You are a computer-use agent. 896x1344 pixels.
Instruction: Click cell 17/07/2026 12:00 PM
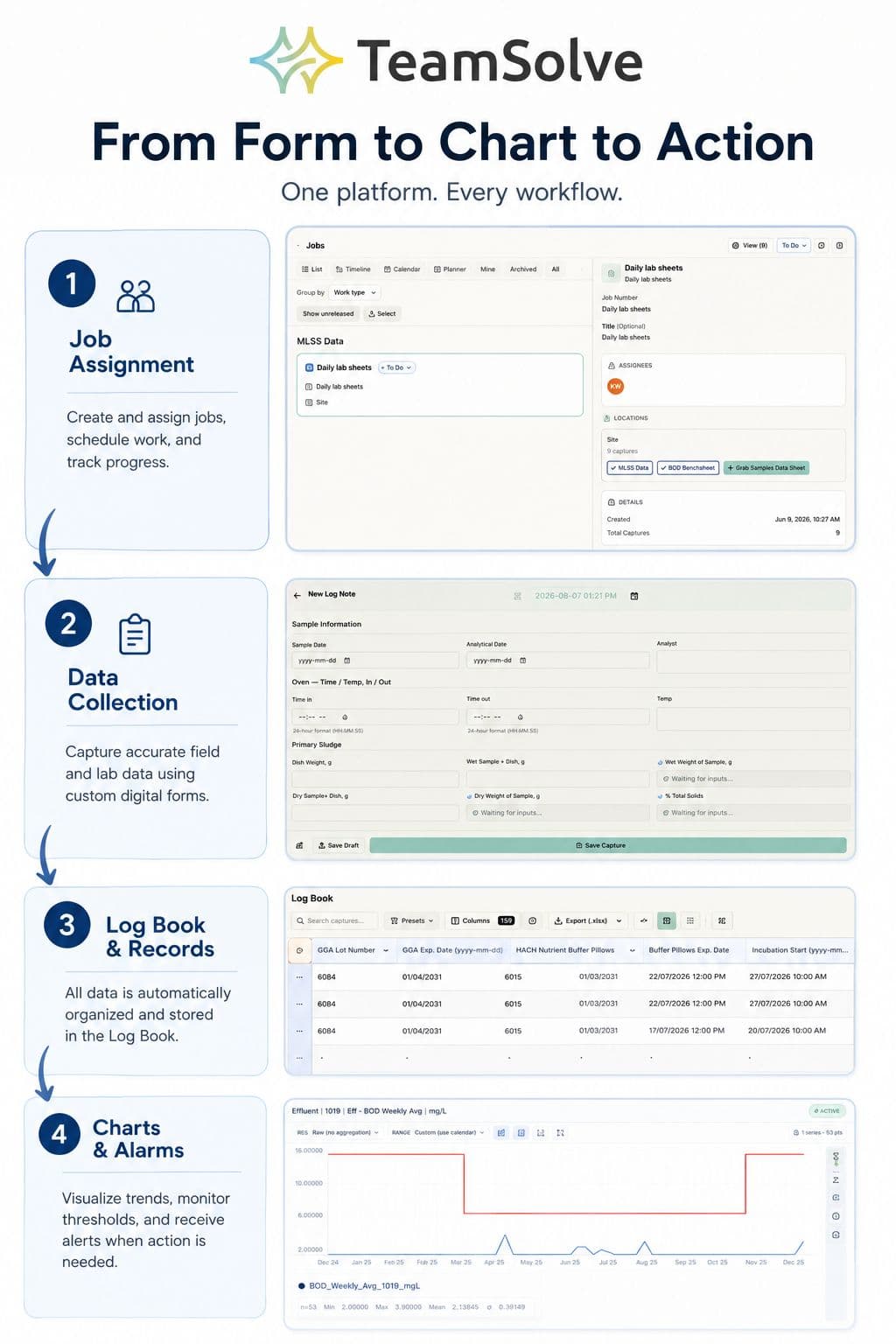click(687, 1031)
